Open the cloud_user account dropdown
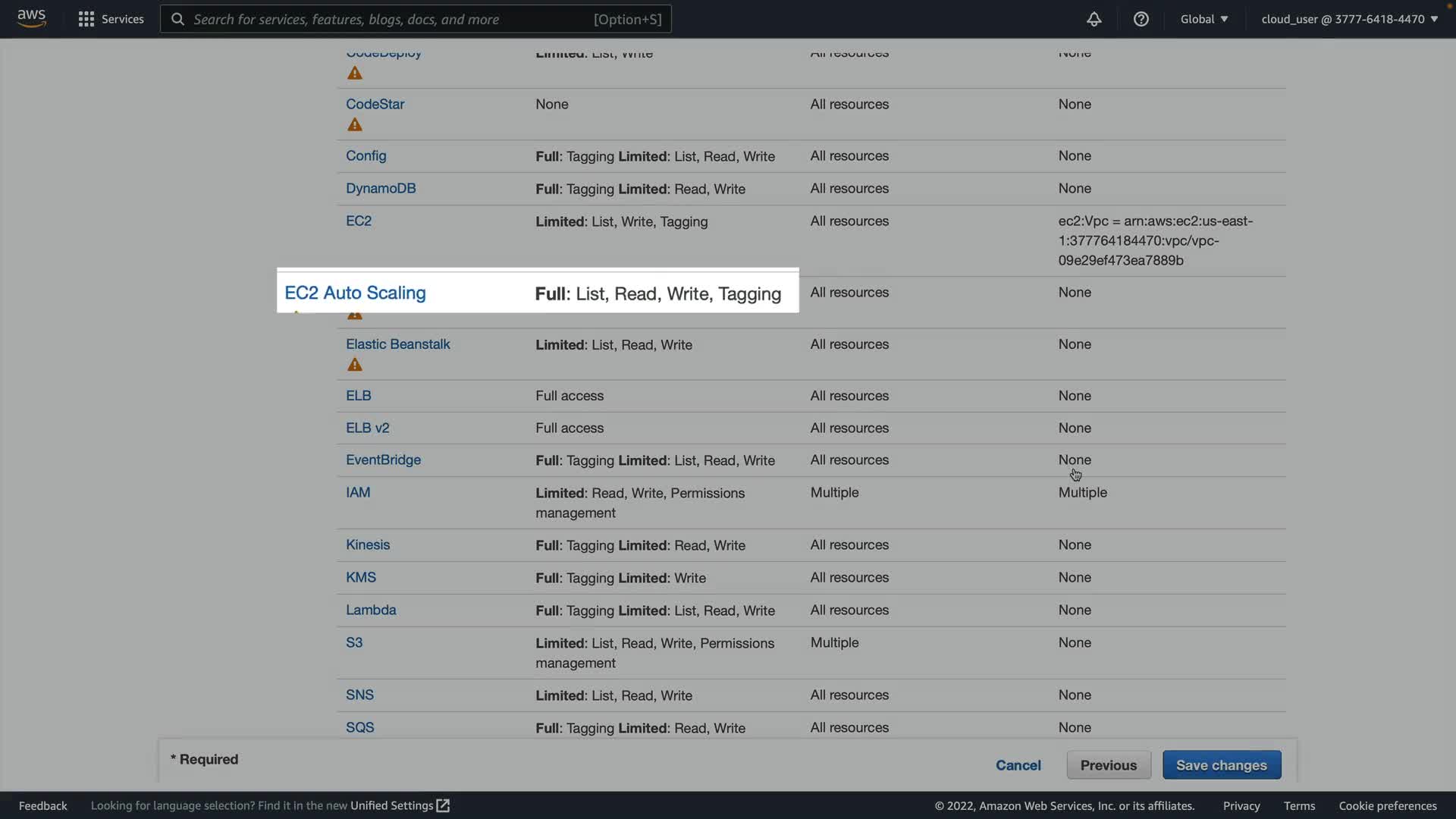 pyautogui.click(x=1349, y=19)
